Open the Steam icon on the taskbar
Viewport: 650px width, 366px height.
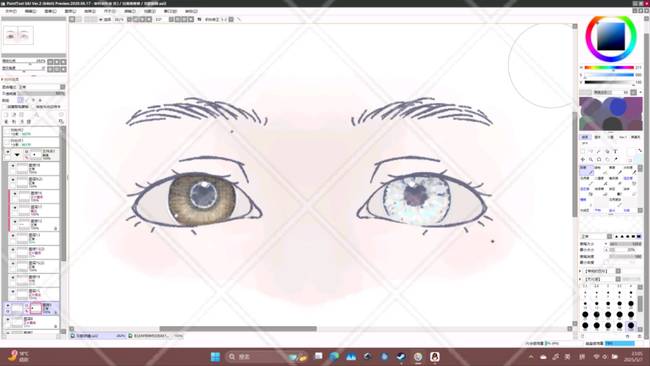pyautogui.click(x=401, y=356)
